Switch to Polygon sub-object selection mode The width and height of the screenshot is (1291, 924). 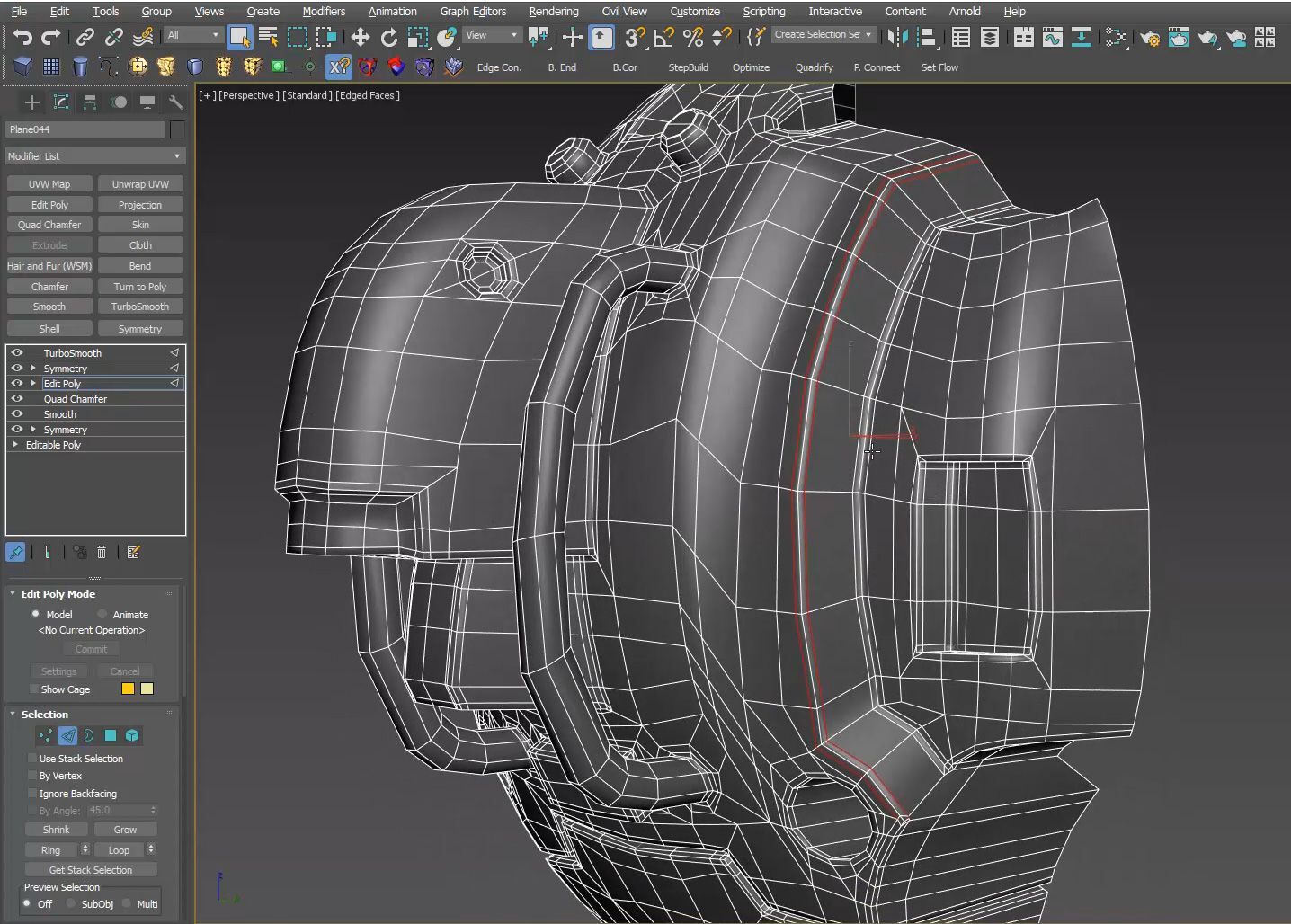coord(111,735)
